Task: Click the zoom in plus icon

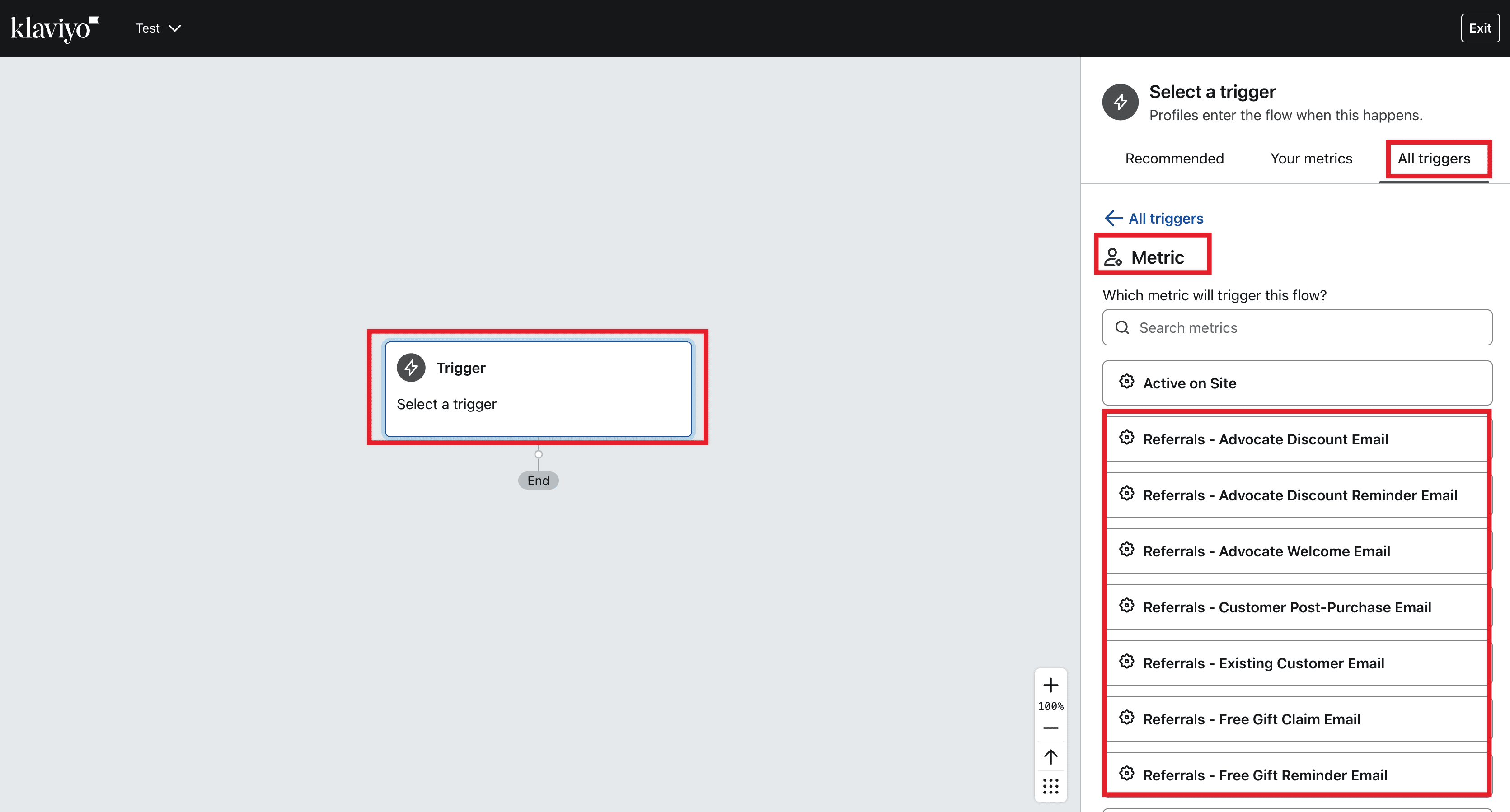Action: (x=1050, y=685)
